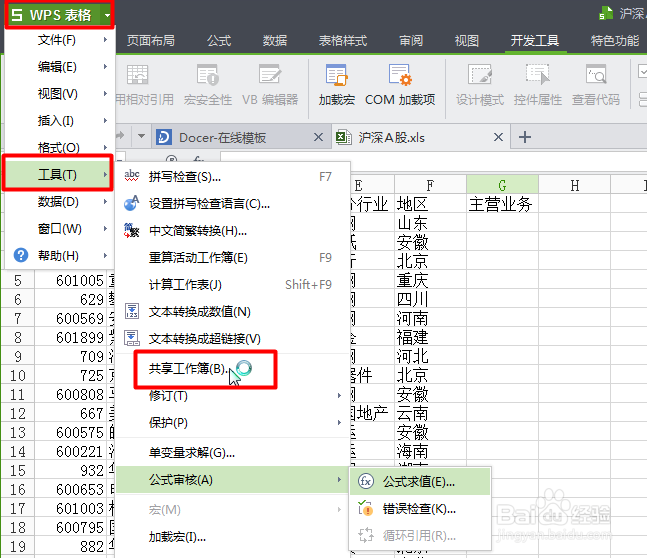Open the tab list dropdown arrow

[x=141, y=136]
